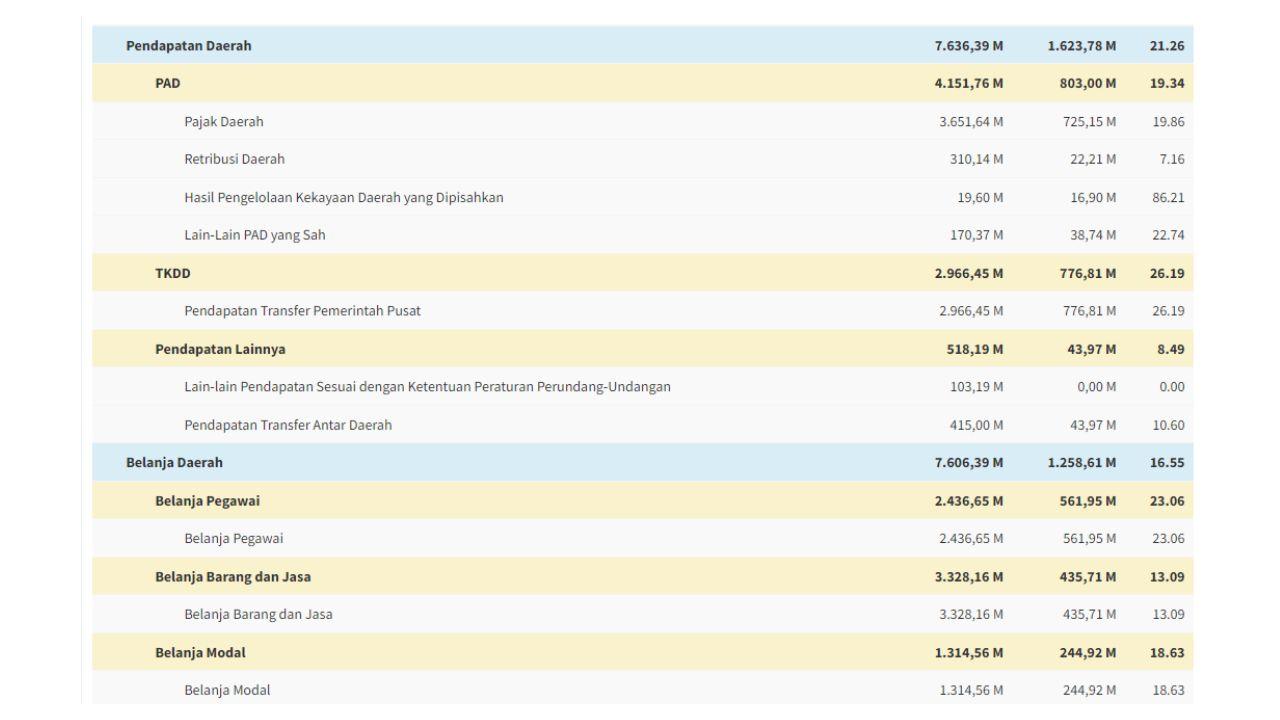This screenshot has height=720, width=1280.
Task: Click Pendapatan Transfer Pemerintah Pusat label
Action: 302,311
